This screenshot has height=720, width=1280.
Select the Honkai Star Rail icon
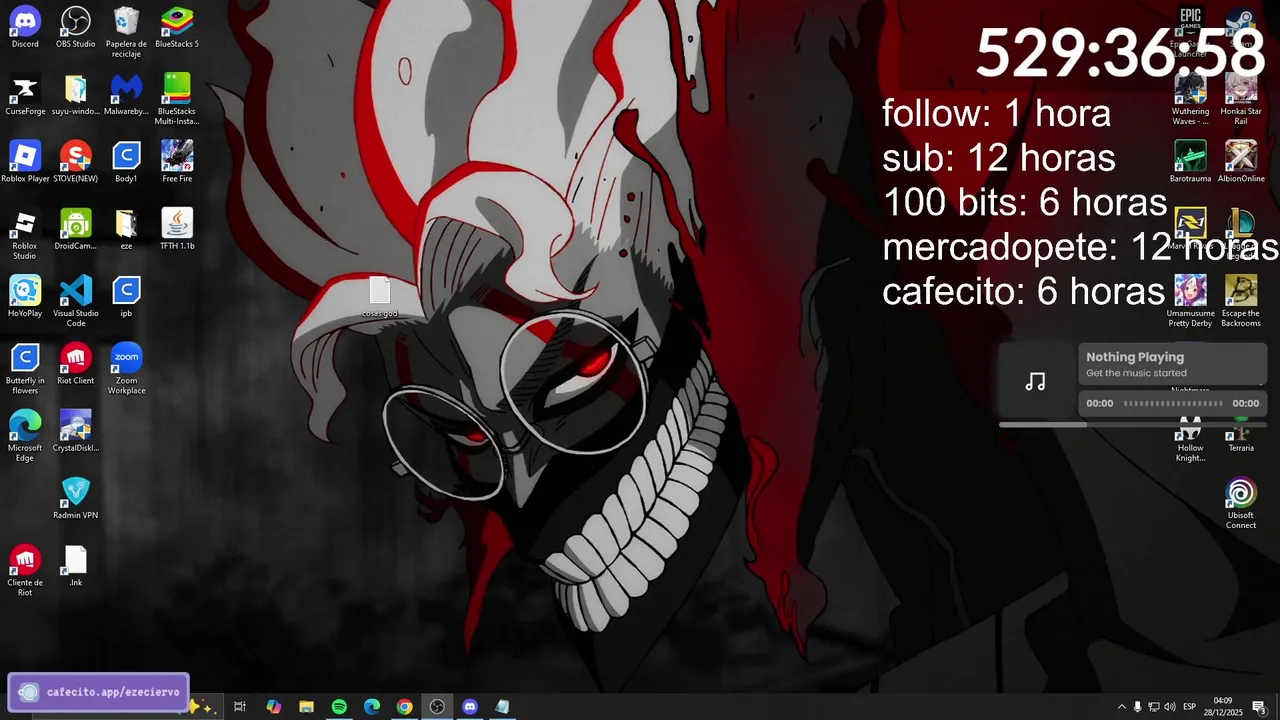(1241, 100)
